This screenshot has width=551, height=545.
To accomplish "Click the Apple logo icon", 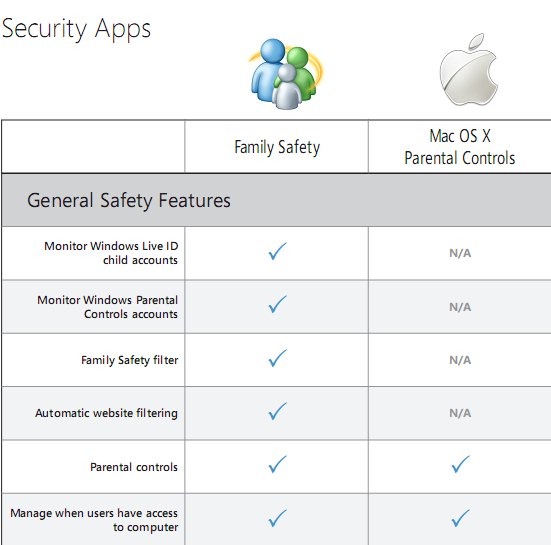I will click(x=468, y=70).
